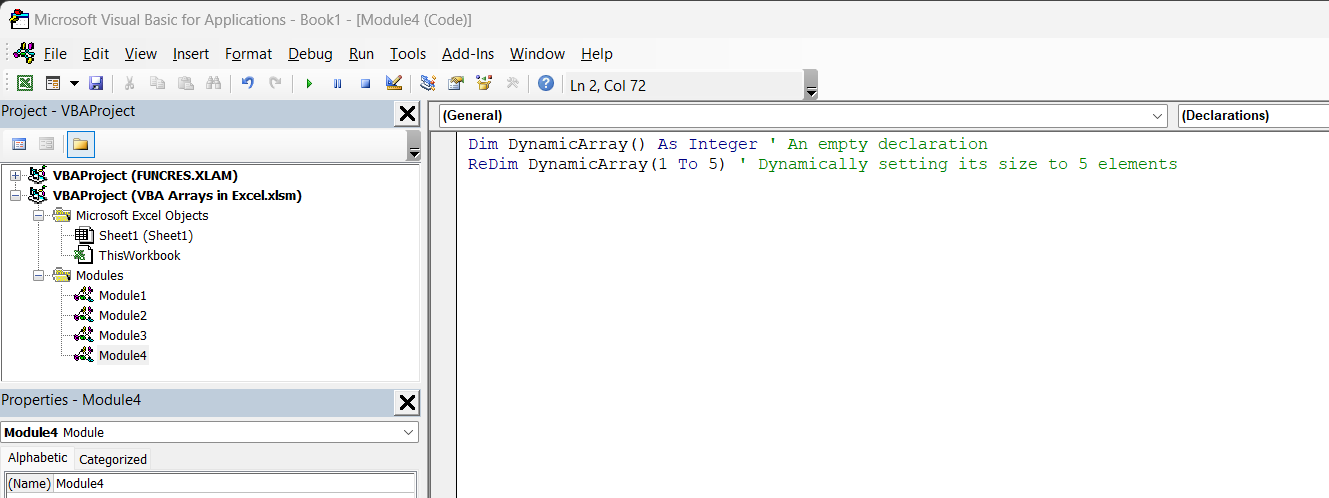Open Properties Window toolbar icon
Screen dimensions: 1329x498
[456, 84]
